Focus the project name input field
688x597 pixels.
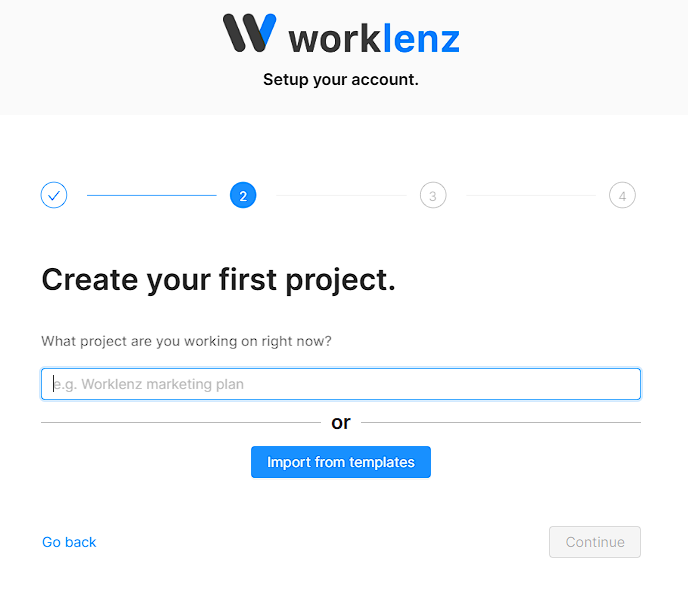(x=340, y=384)
